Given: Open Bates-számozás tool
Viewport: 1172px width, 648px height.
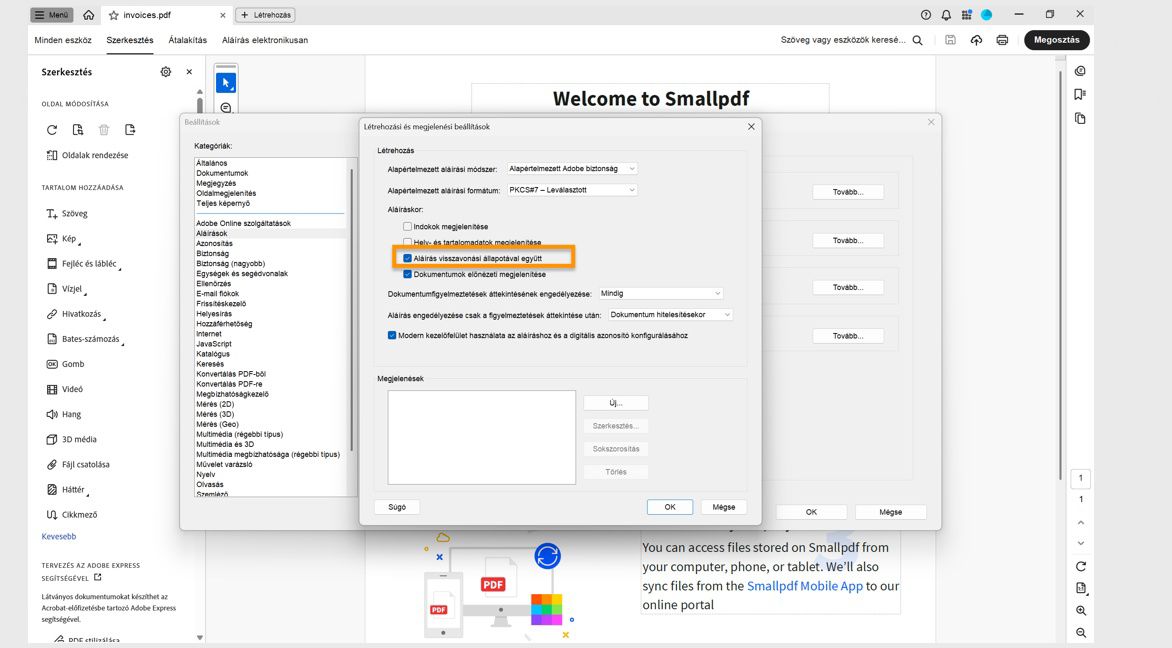Looking at the screenshot, I should click(83, 339).
